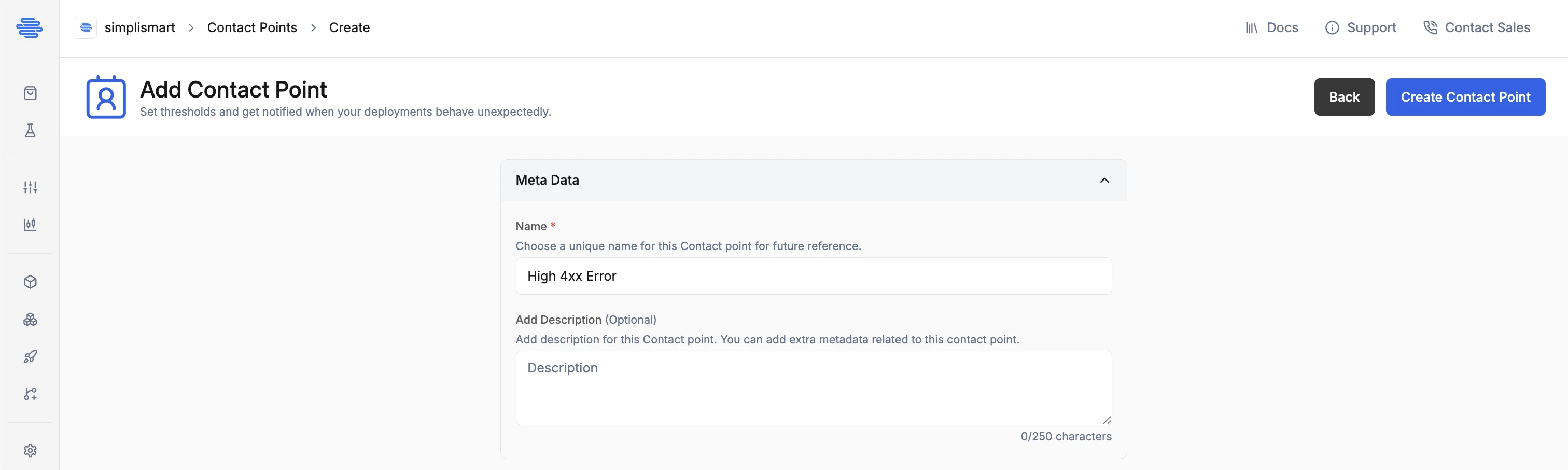
Task: Click the 'Name' field label
Action: pos(531,227)
